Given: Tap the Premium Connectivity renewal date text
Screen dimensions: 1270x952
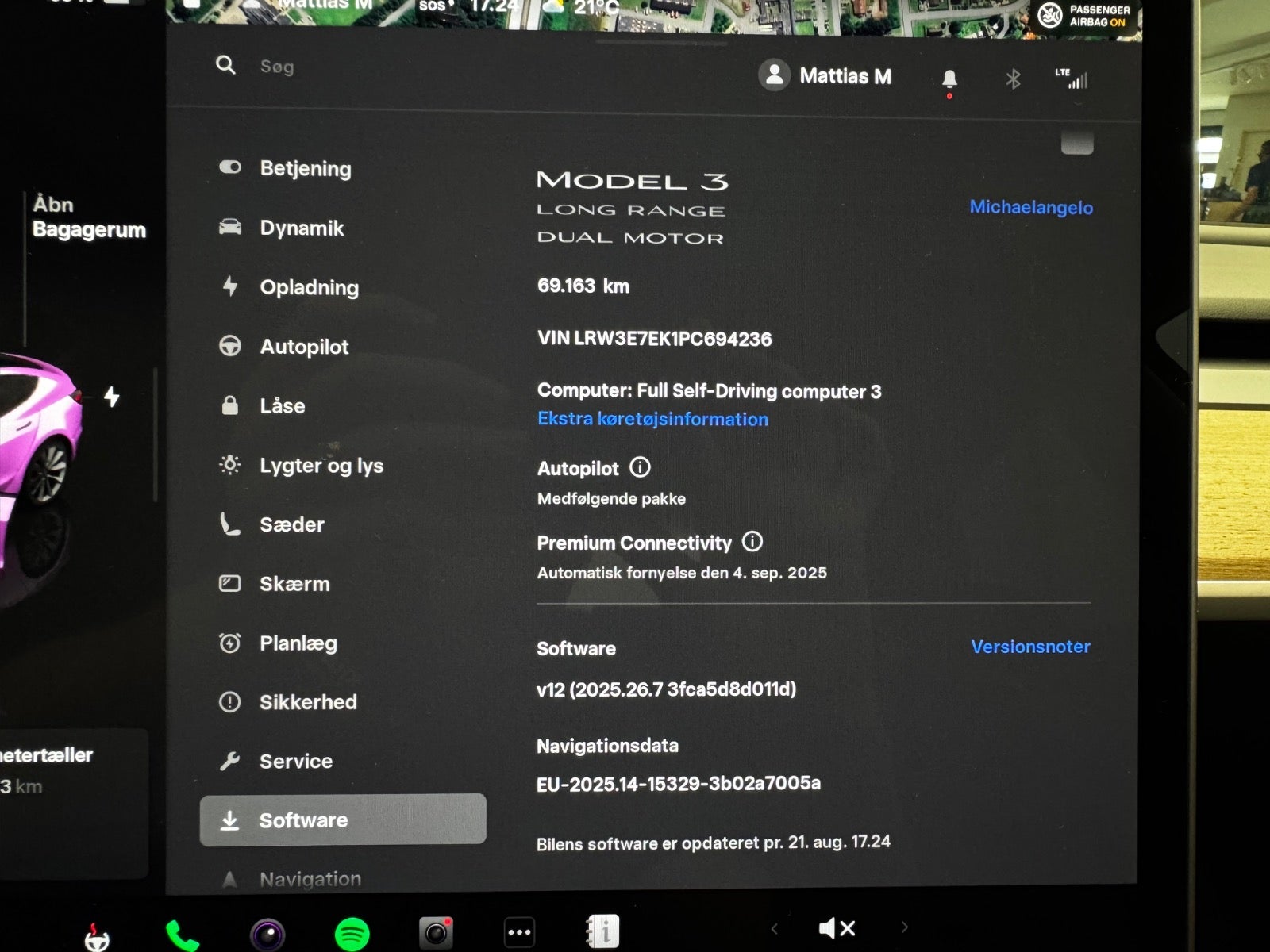Looking at the screenshot, I should 682,573.
